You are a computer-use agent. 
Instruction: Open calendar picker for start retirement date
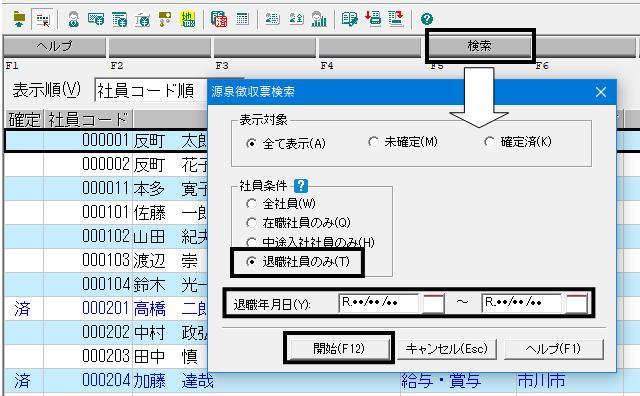[432, 303]
